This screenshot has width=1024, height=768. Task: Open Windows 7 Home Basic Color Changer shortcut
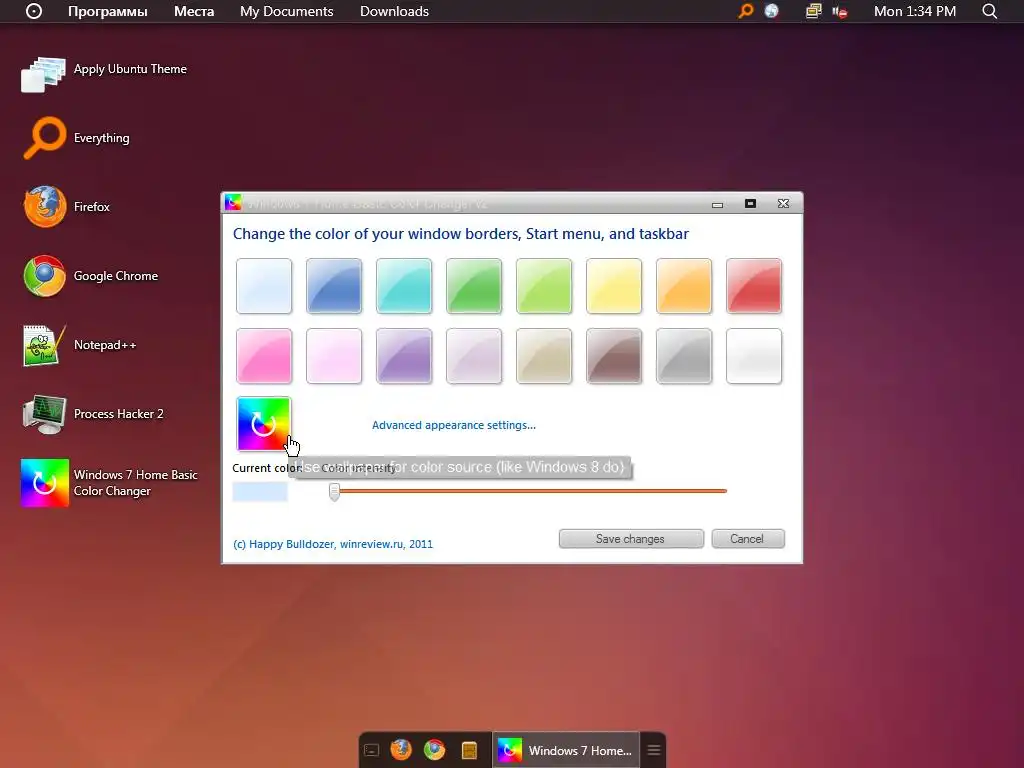click(110, 483)
